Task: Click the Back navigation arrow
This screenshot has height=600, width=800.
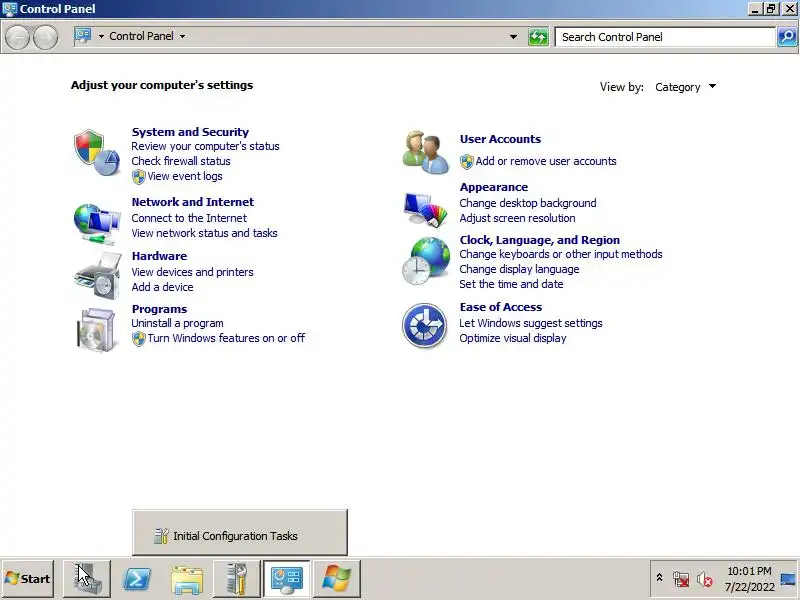Action: [x=17, y=37]
